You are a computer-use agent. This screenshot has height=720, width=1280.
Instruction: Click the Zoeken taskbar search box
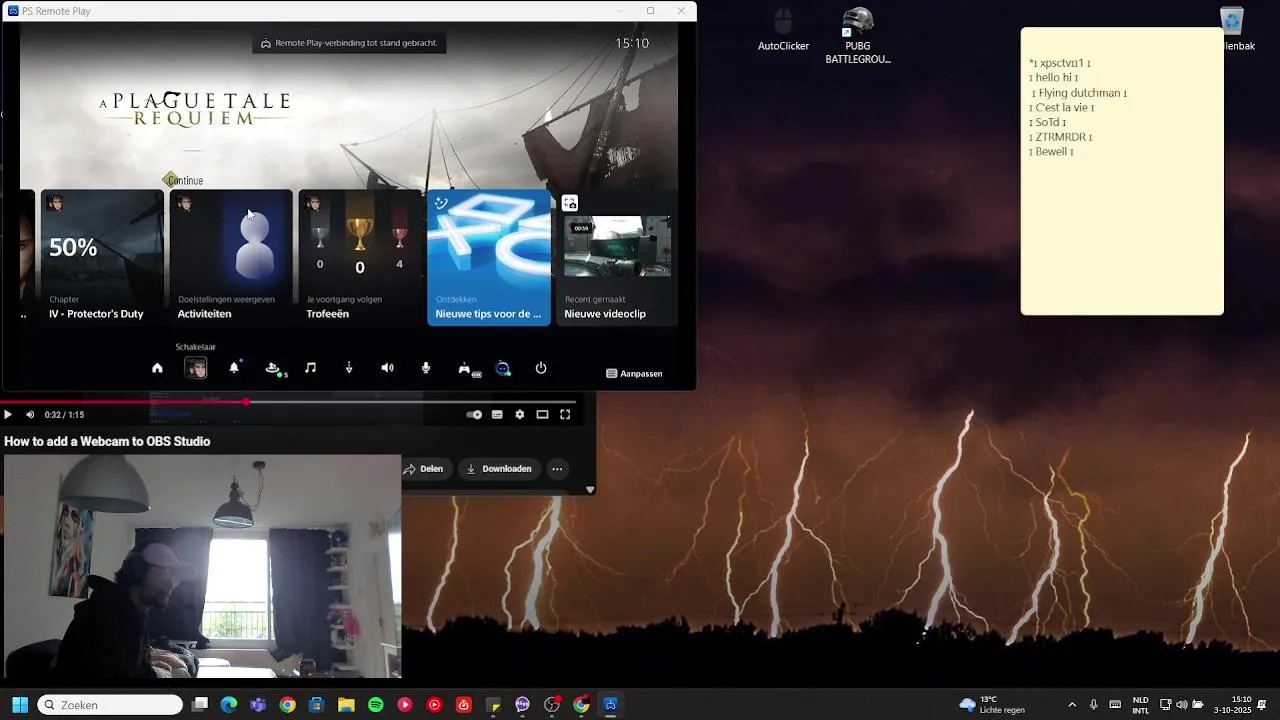[110, 705]
